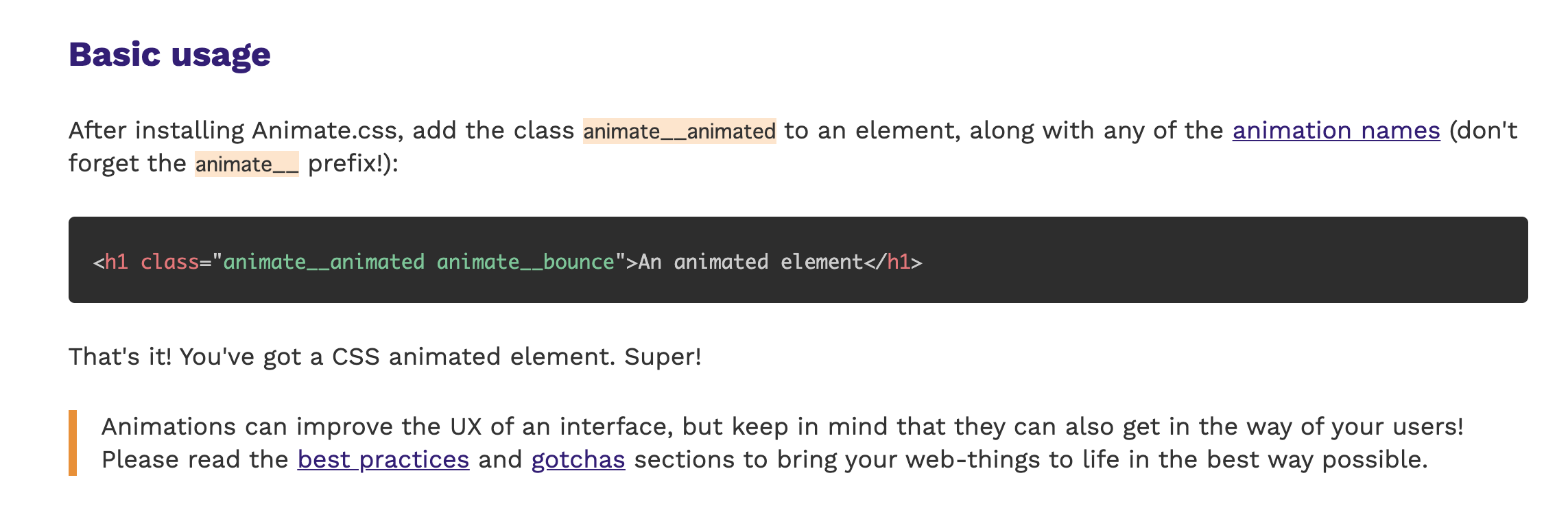Click the word "Animate.css" in first paragraph
The width and height of the screenshot is (1568, 506).
[324, 131]
